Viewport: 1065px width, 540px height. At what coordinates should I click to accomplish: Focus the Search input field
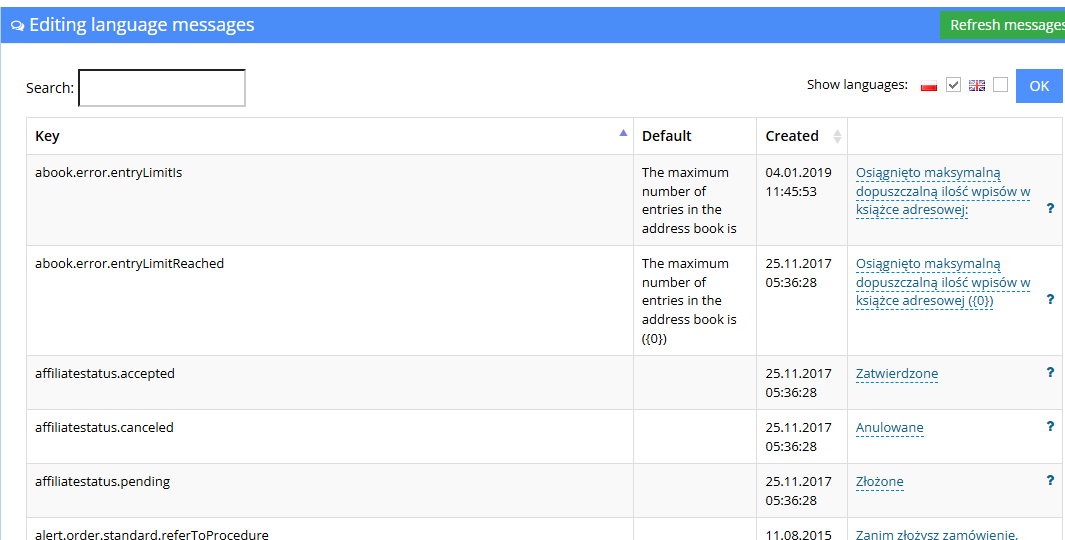(x=162, y=88)
